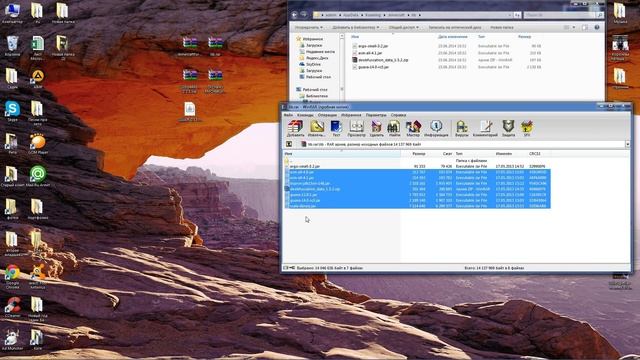
Task: Open the Найти (Find) tool in WinRAR
Action: click(x=394, y=129)
